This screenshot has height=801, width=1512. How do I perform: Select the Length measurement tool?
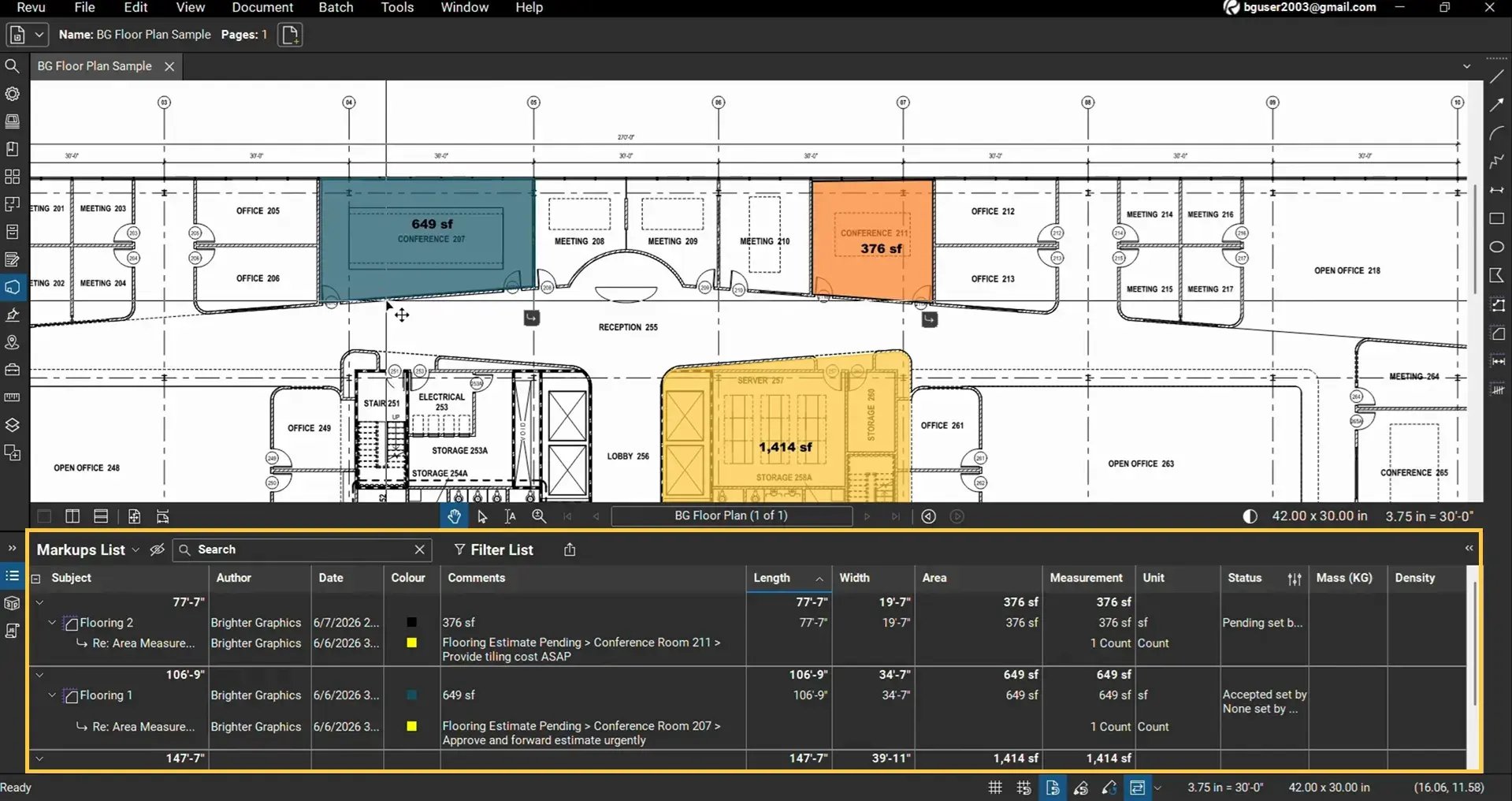click(x=1497, y=361)
